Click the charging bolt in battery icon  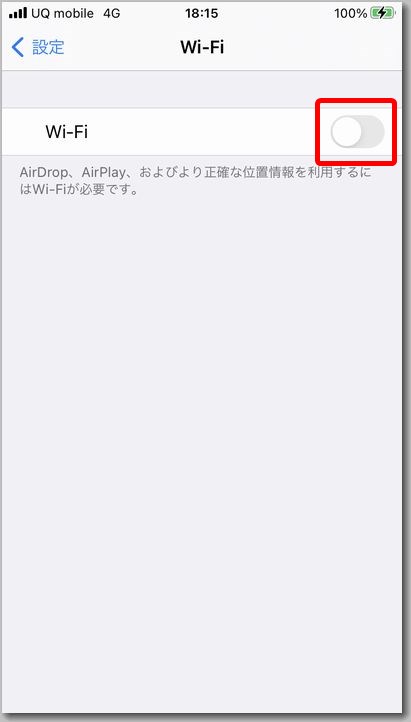[382, 13]
